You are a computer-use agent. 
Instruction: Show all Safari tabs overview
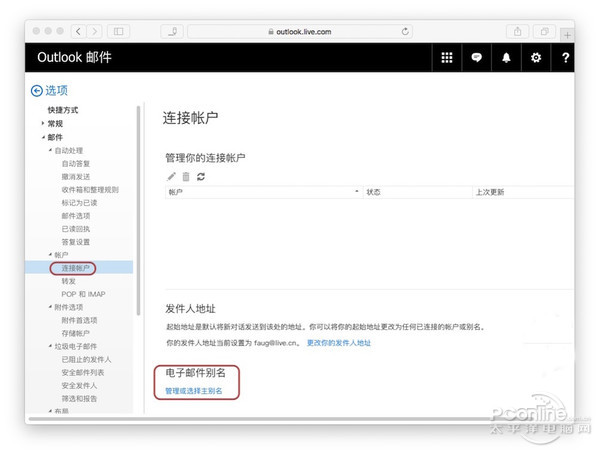pyautogui.click(x=545, y=31)
